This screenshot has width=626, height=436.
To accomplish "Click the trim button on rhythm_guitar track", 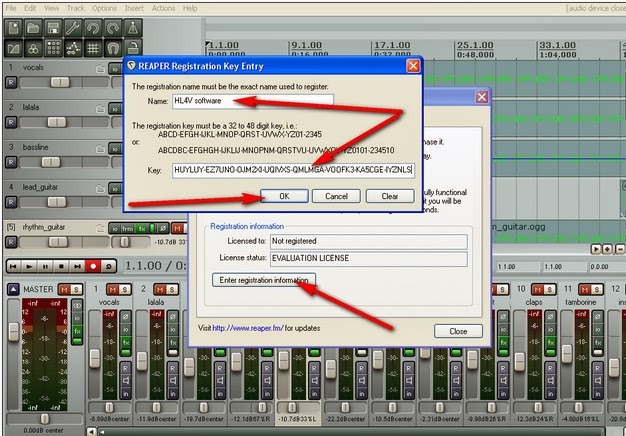I will [x=127, y=229].
